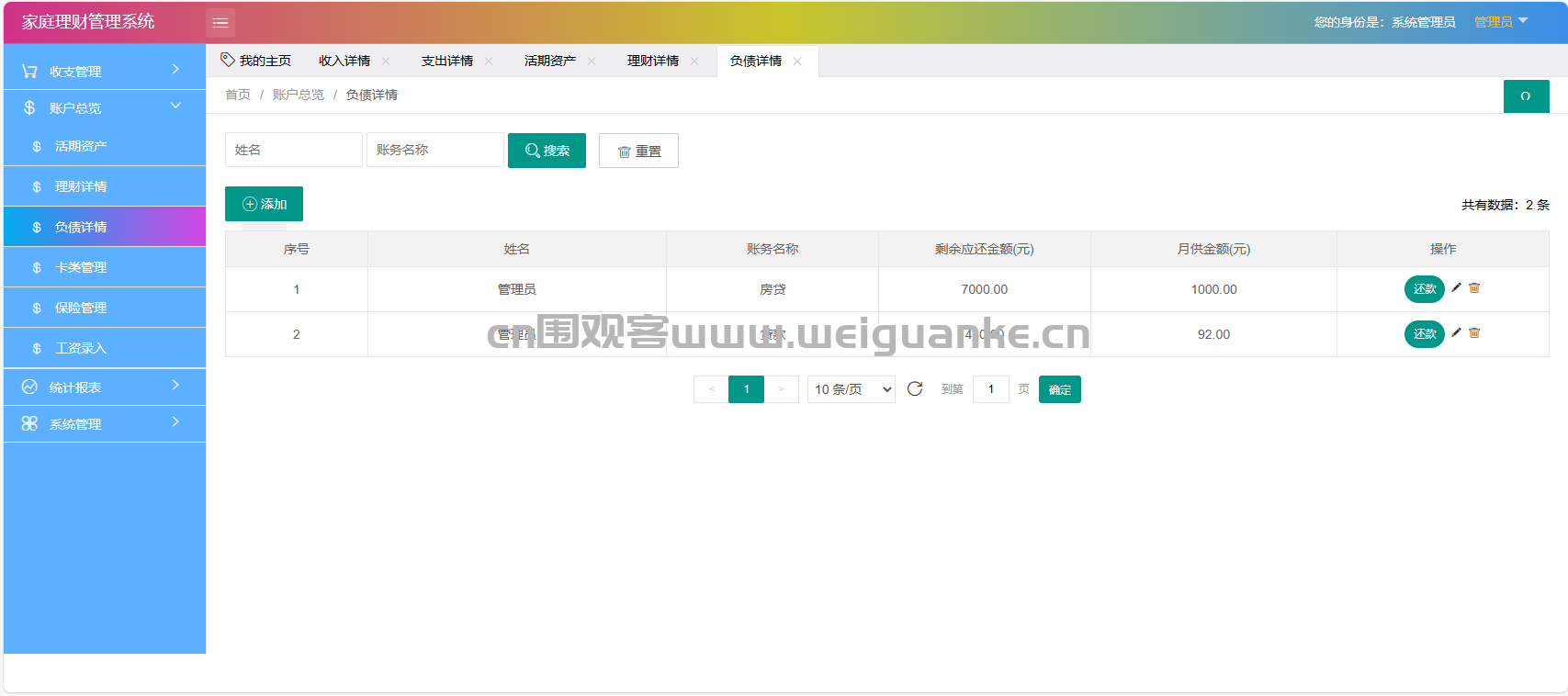Click the dollar icon beside 卡类管理

(37, 267)
